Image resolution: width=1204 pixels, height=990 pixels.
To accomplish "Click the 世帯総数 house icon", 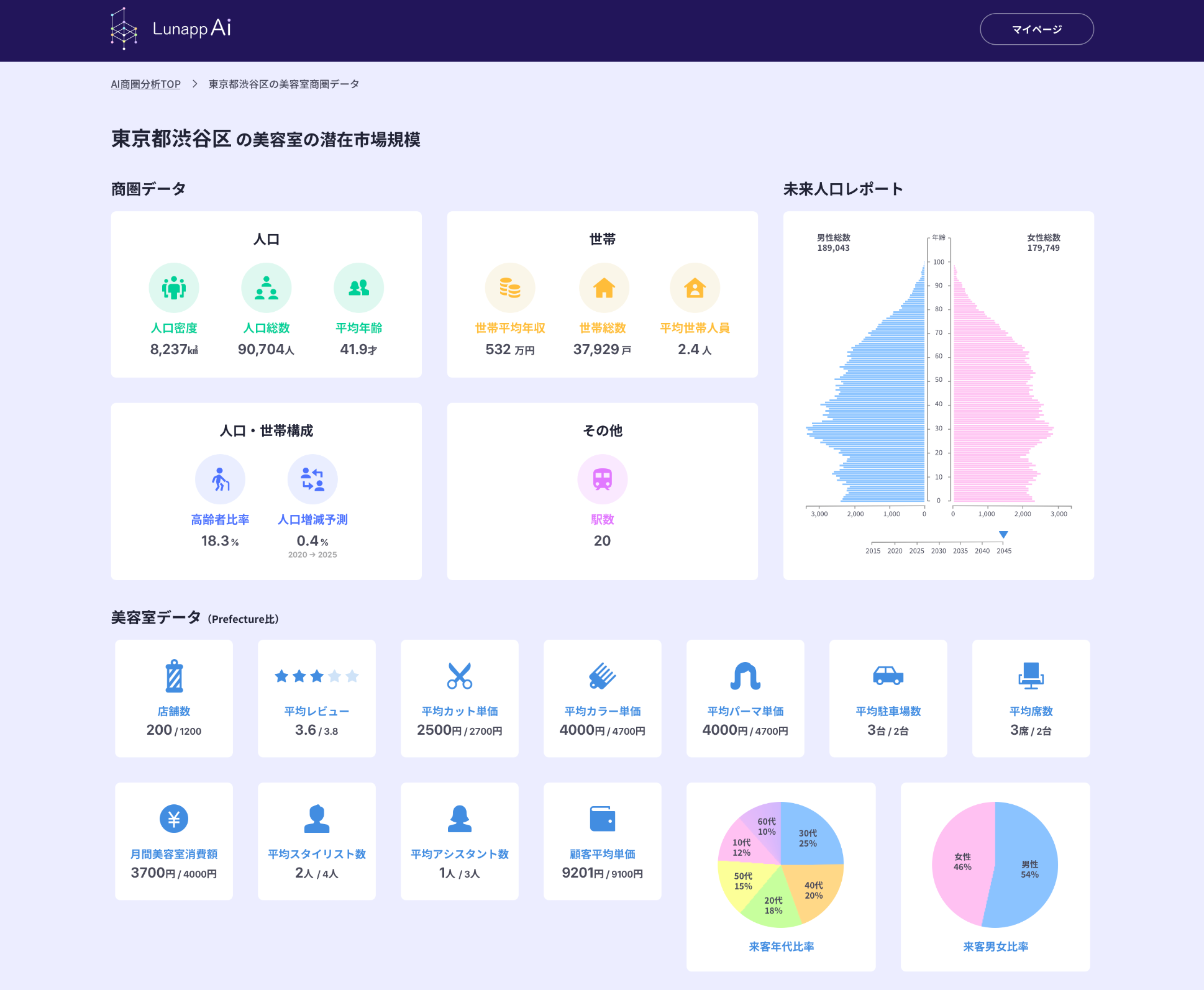I will point(603,288).
